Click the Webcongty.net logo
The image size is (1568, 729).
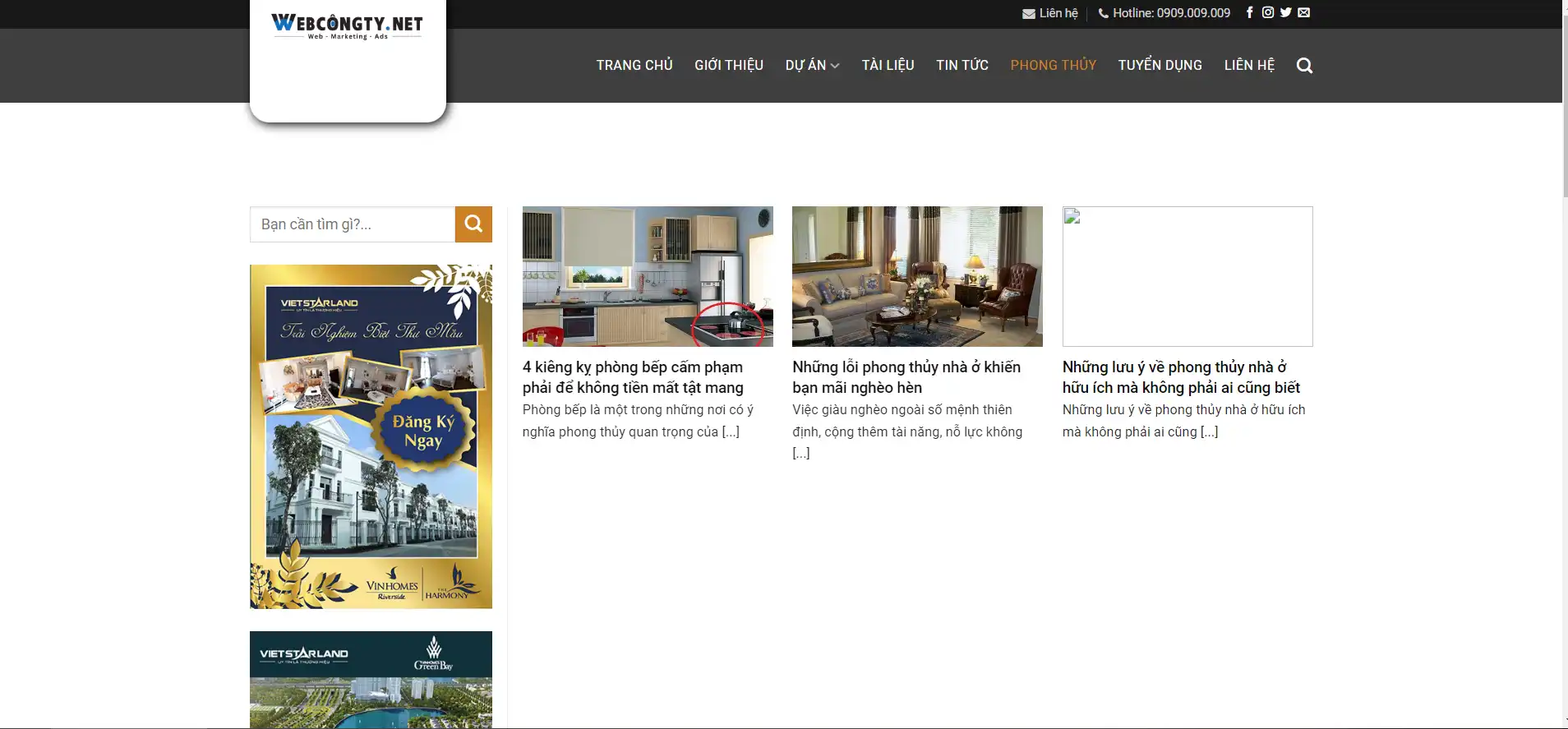[347, 26]
